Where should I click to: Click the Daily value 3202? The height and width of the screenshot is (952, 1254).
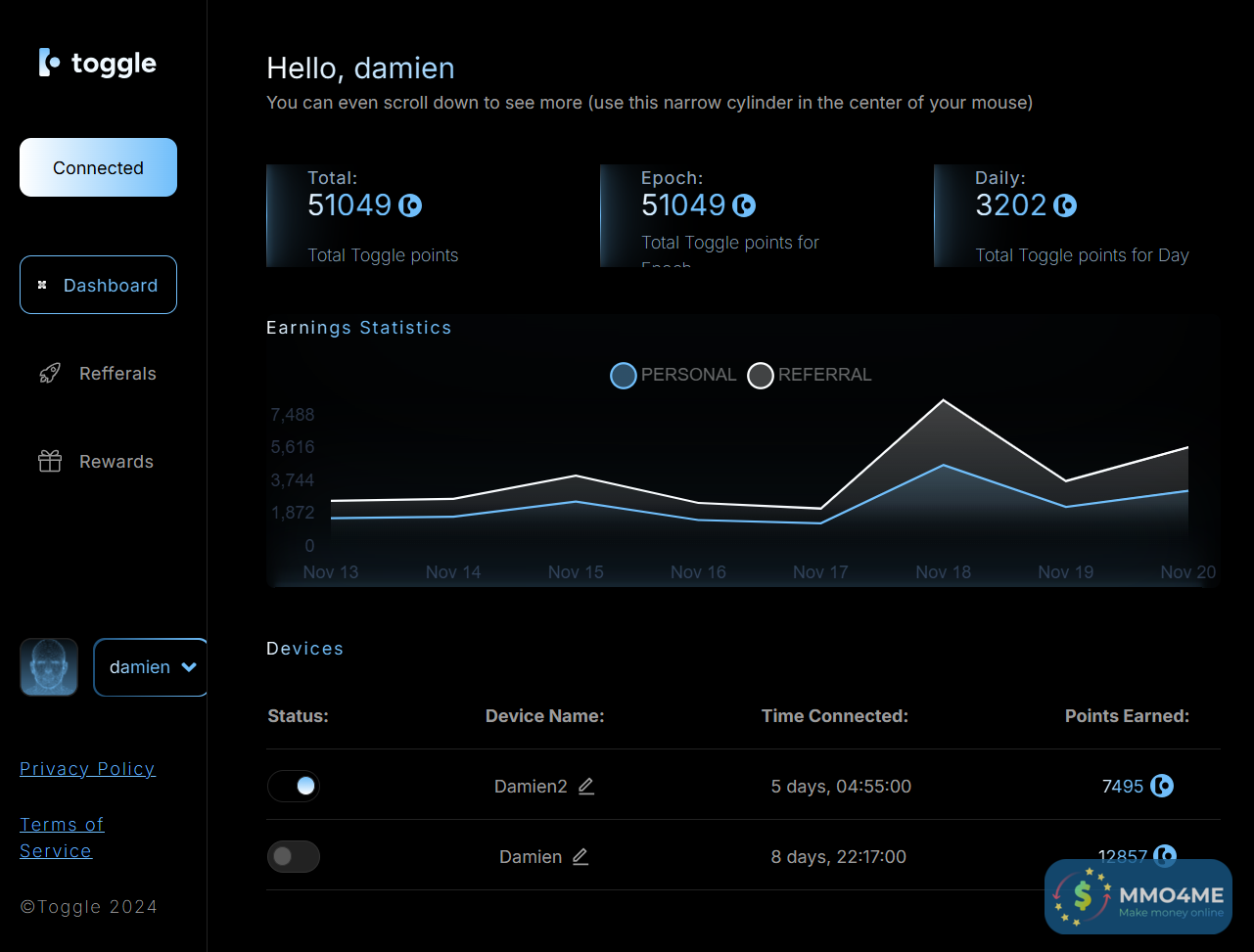[1011, 204]
